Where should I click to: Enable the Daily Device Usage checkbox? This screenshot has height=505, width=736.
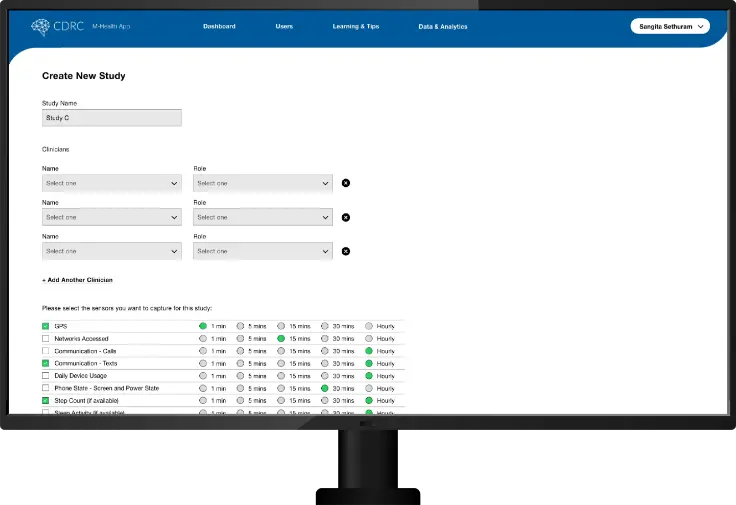(45, 376)
